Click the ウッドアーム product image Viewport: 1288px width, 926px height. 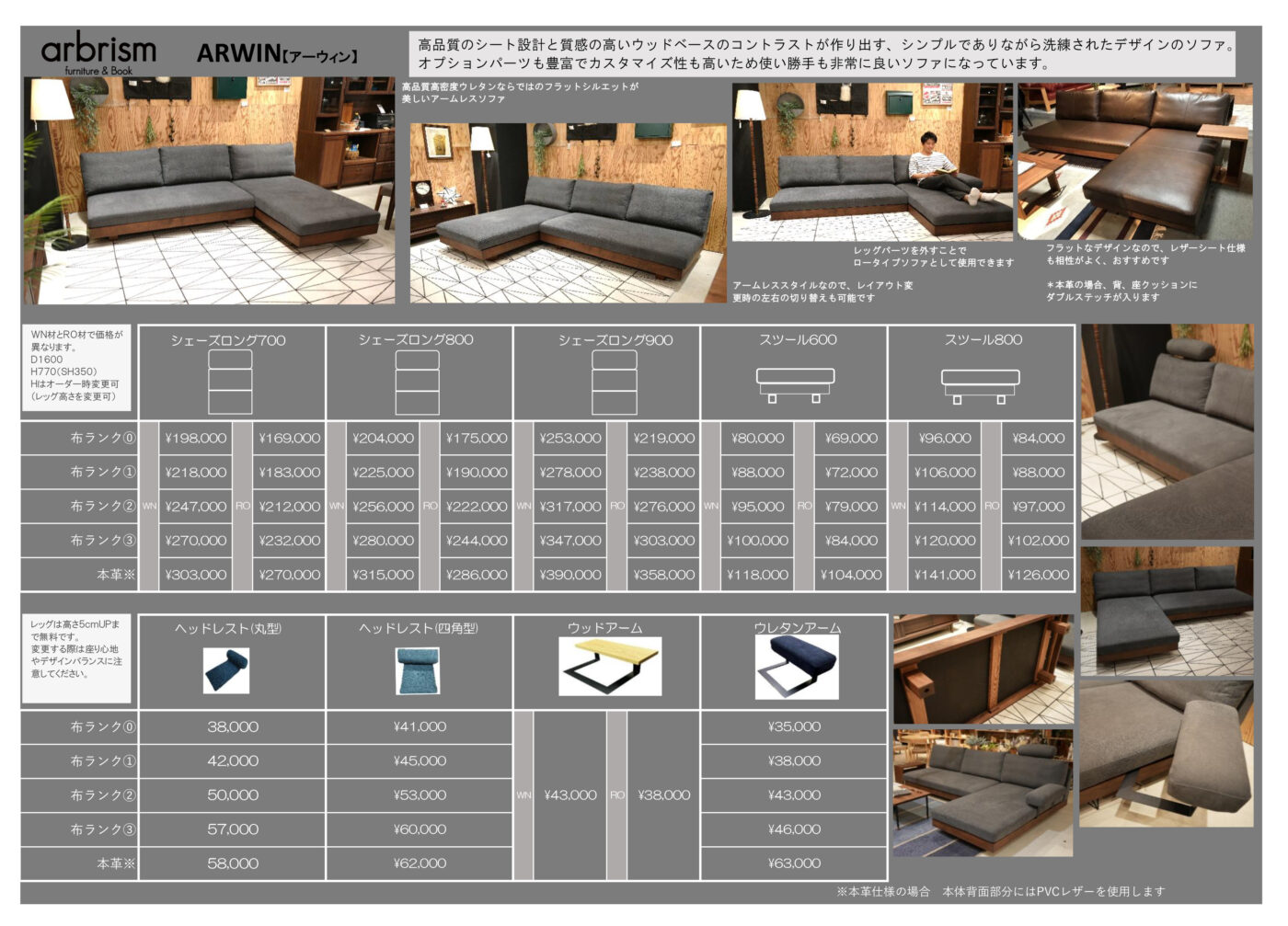pyautogui.click(x=610, y=666)
